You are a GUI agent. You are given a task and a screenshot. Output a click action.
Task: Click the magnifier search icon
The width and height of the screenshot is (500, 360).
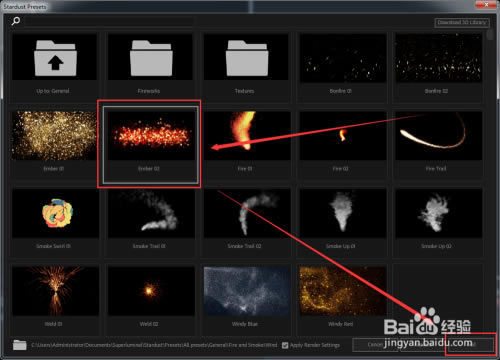[15, 21]
